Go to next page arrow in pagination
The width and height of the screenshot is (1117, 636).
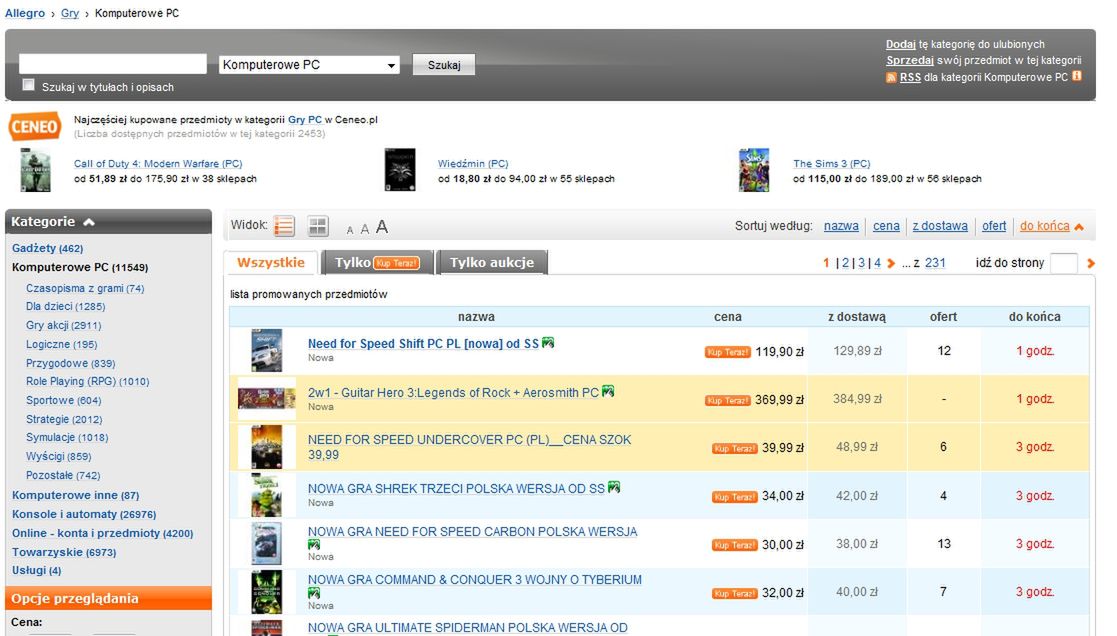pos(890,264)
